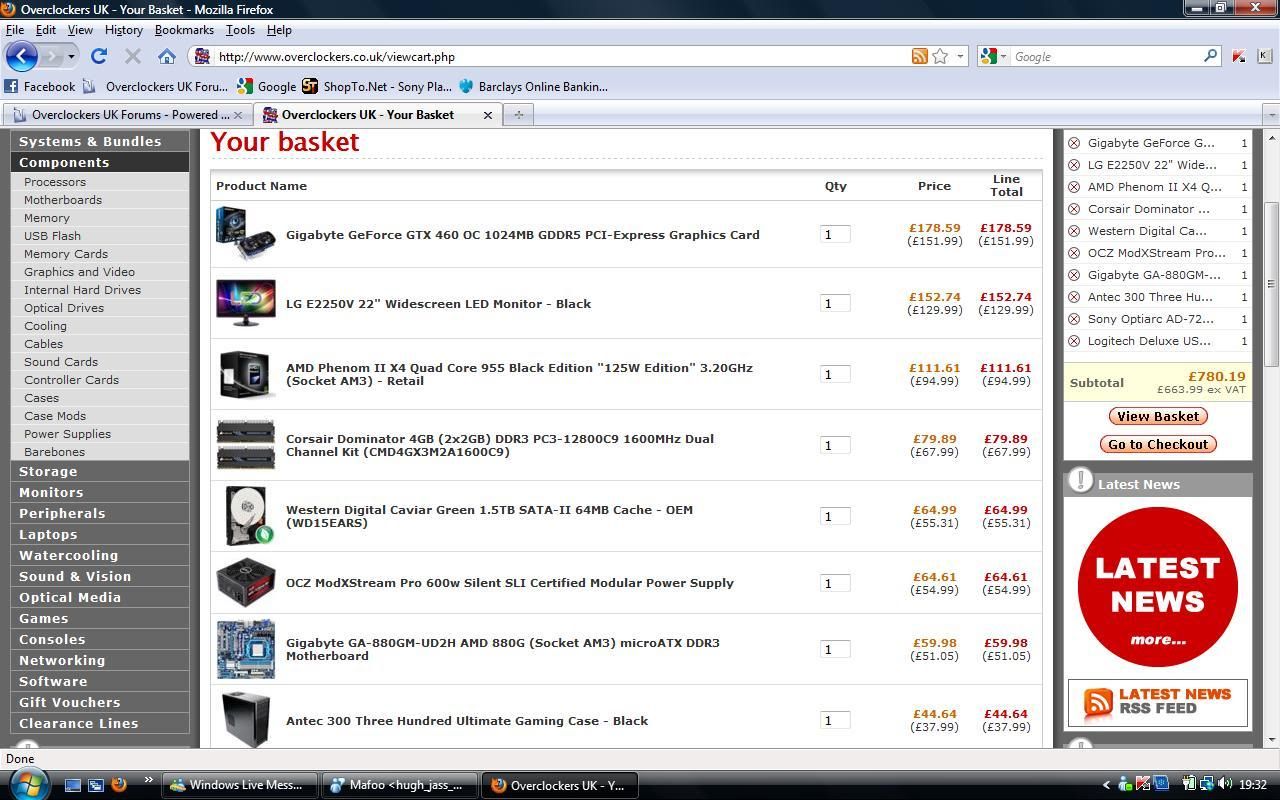Open the File menu

15,30
